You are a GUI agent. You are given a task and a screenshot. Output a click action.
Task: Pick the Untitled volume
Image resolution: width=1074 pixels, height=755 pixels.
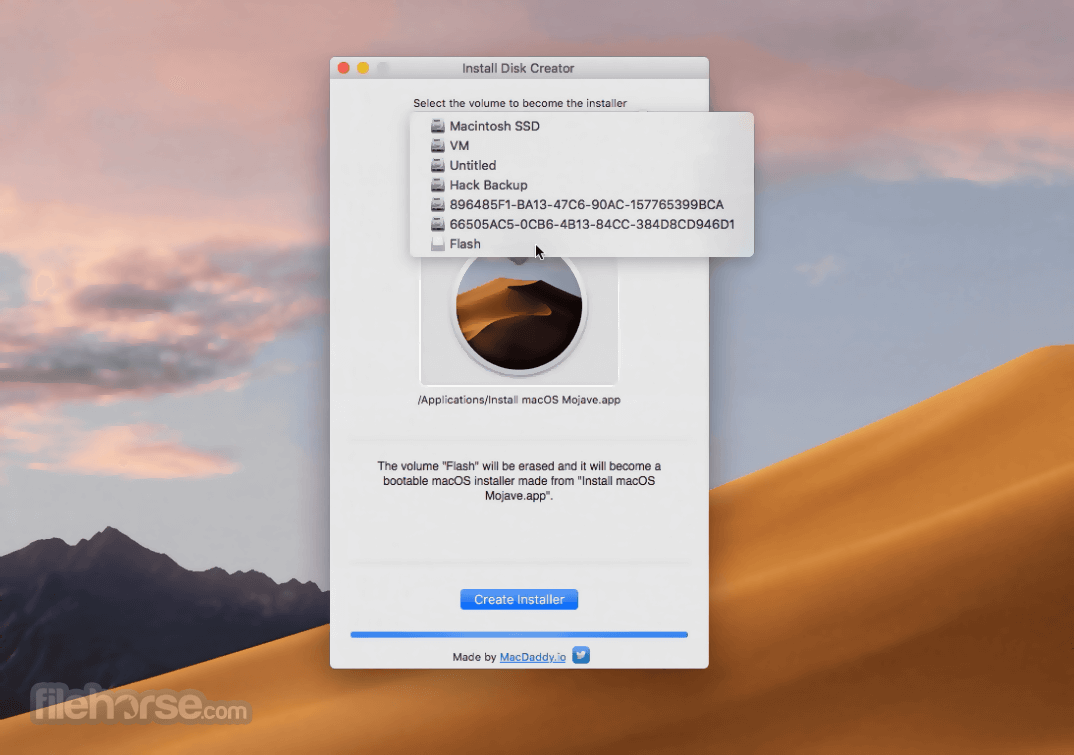582,165
